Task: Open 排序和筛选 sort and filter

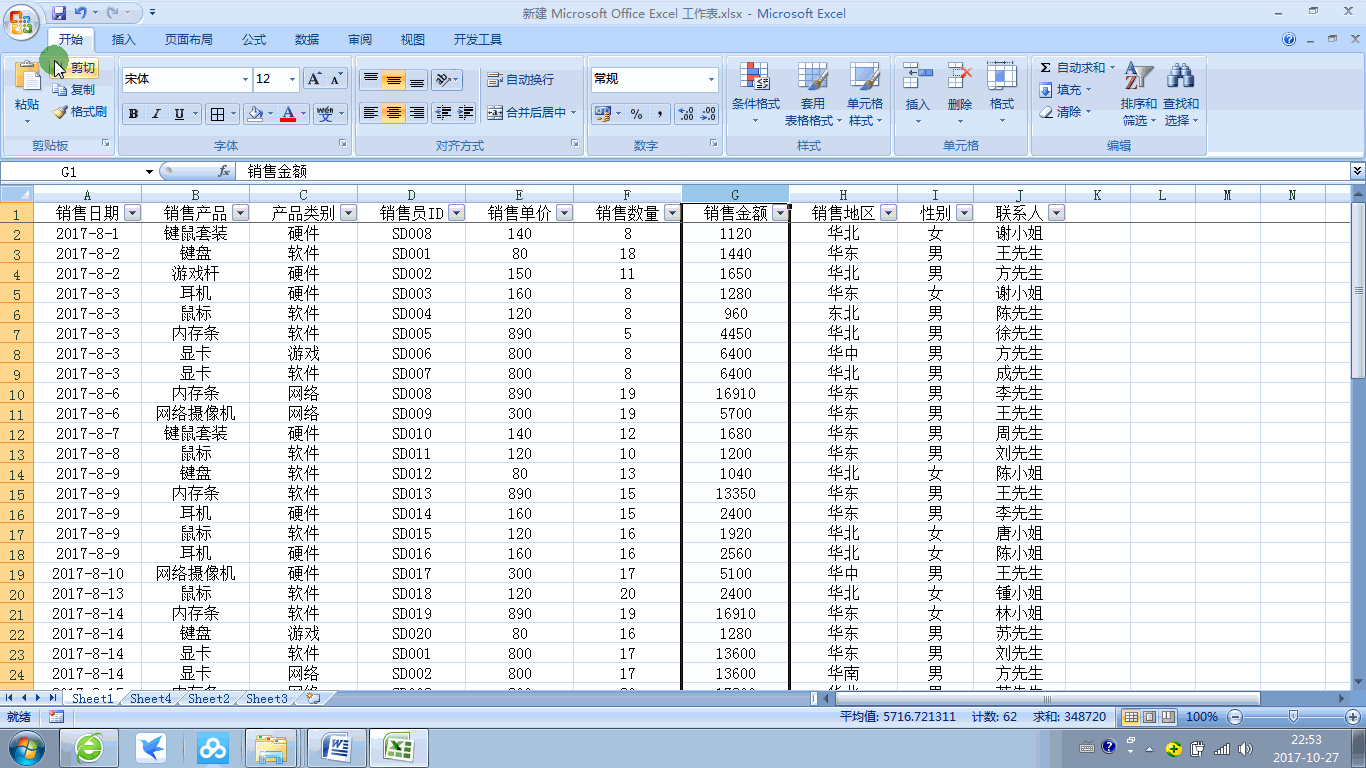Action: click(x=1139, y=90)
